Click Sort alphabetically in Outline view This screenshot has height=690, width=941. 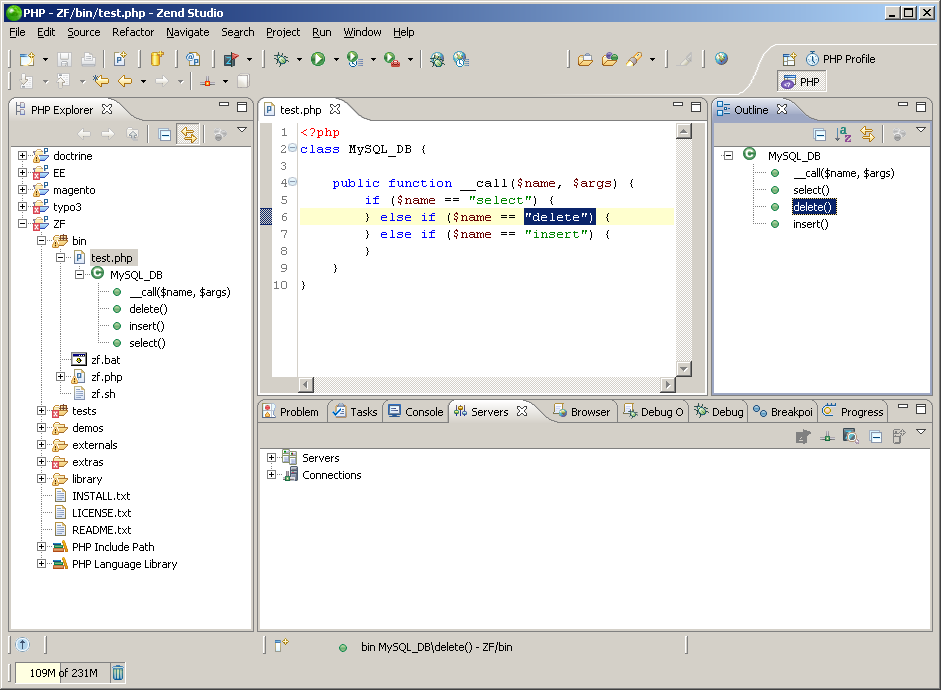click(843, 134)
